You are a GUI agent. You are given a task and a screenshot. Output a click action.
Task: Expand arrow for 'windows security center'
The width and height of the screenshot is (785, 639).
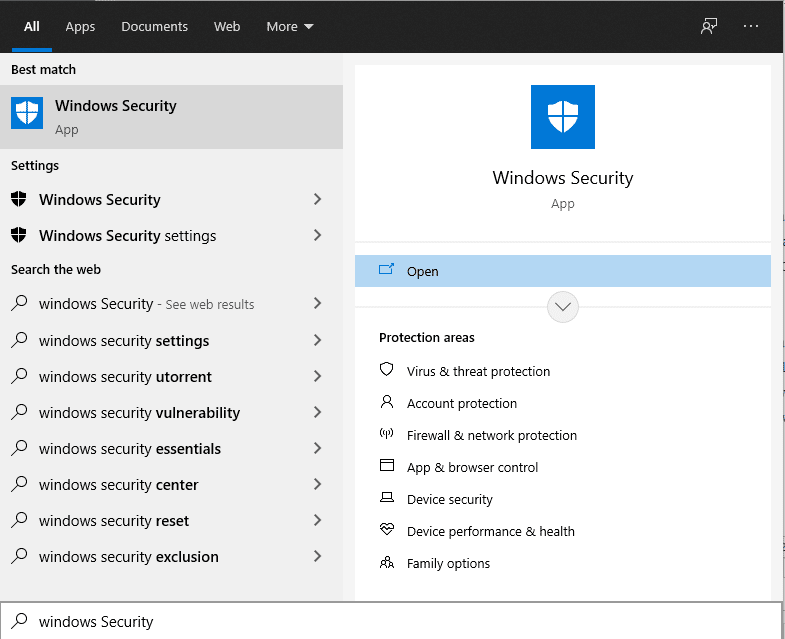click(317, 484)
